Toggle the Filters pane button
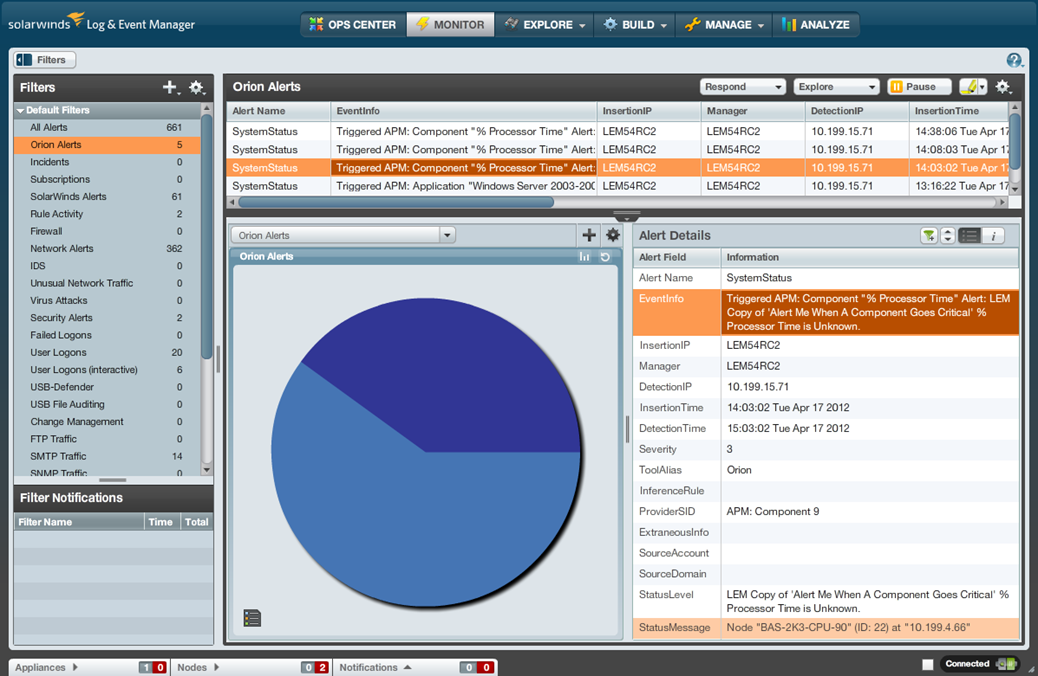This screenshot has height=676, width=1038. (x=45, y=60)
